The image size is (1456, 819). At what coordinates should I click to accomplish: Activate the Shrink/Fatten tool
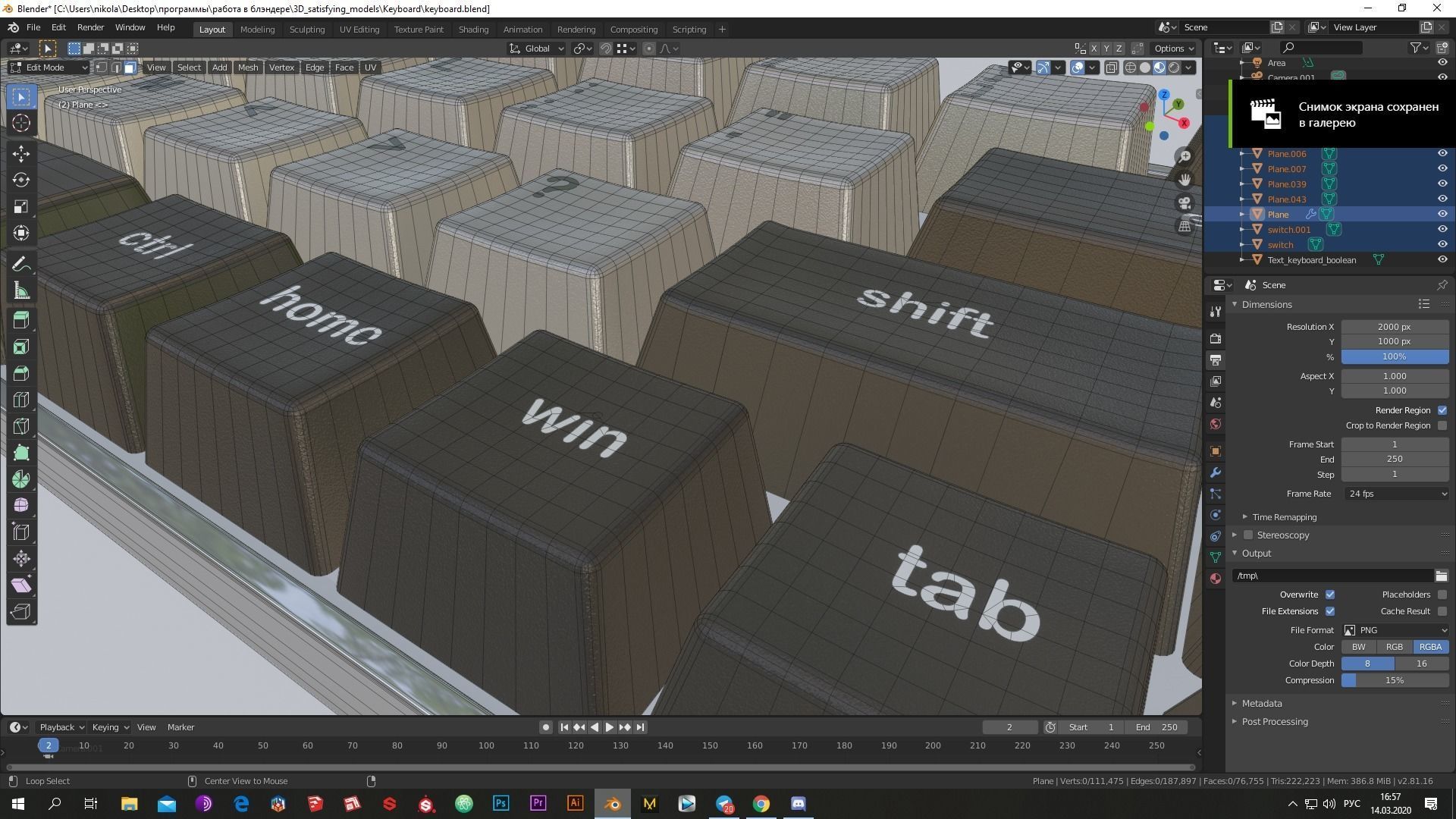21,559
